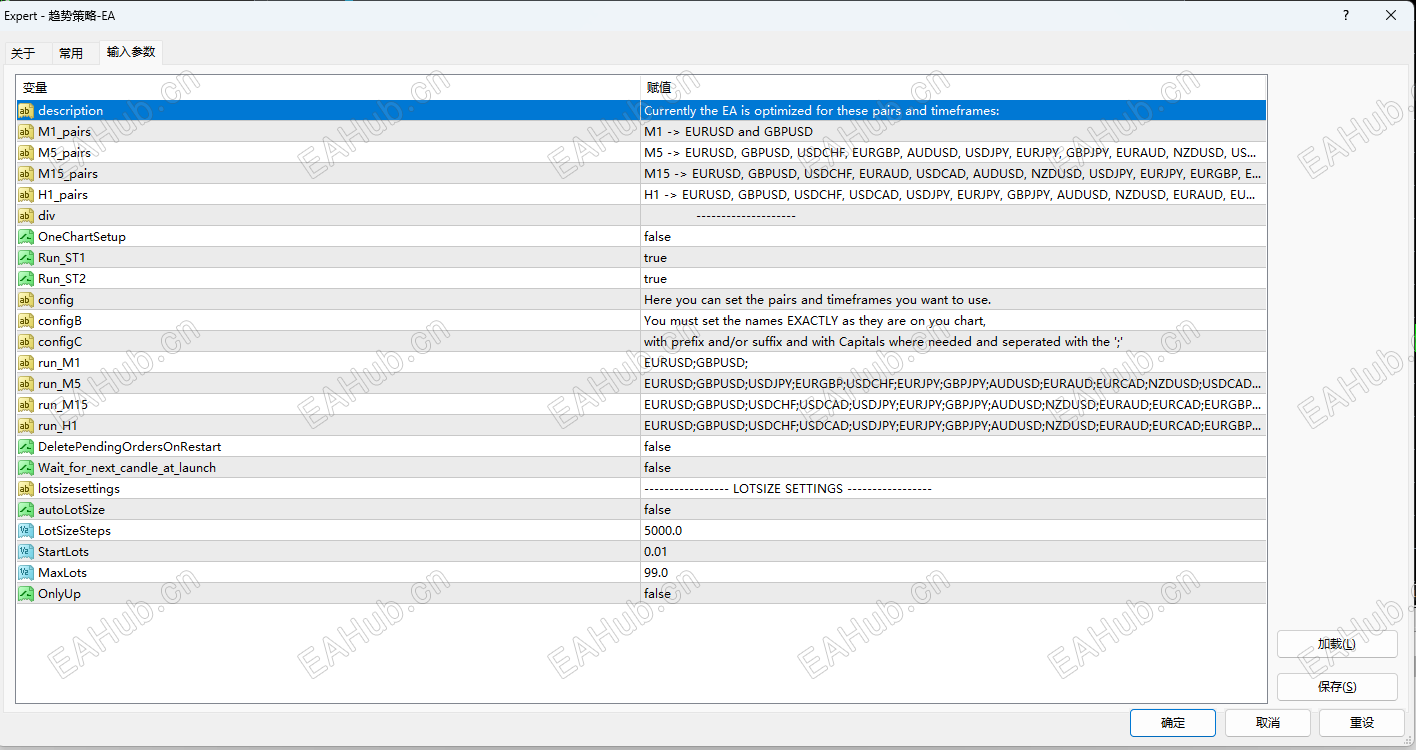Click the bool icon beside Run_ST1

click(x=26, y=258)
